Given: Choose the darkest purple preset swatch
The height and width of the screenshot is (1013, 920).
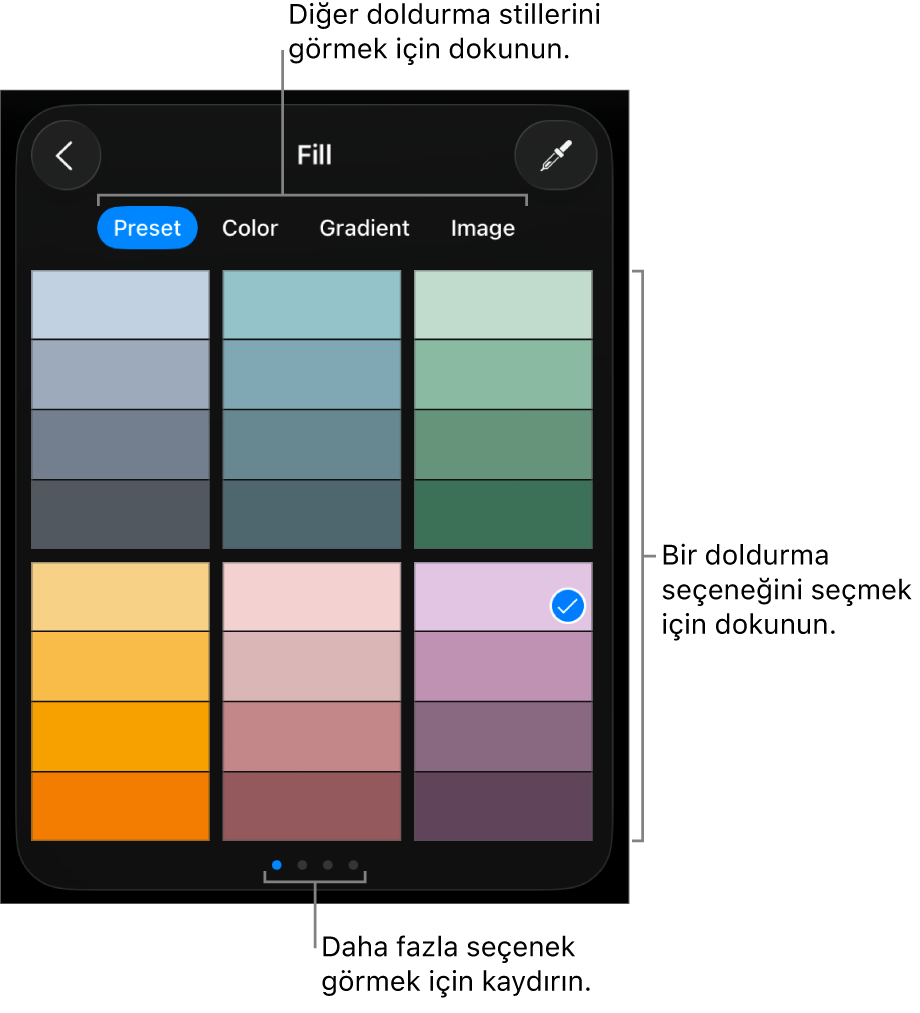Looking at the screenshot, I should (503, 806).
